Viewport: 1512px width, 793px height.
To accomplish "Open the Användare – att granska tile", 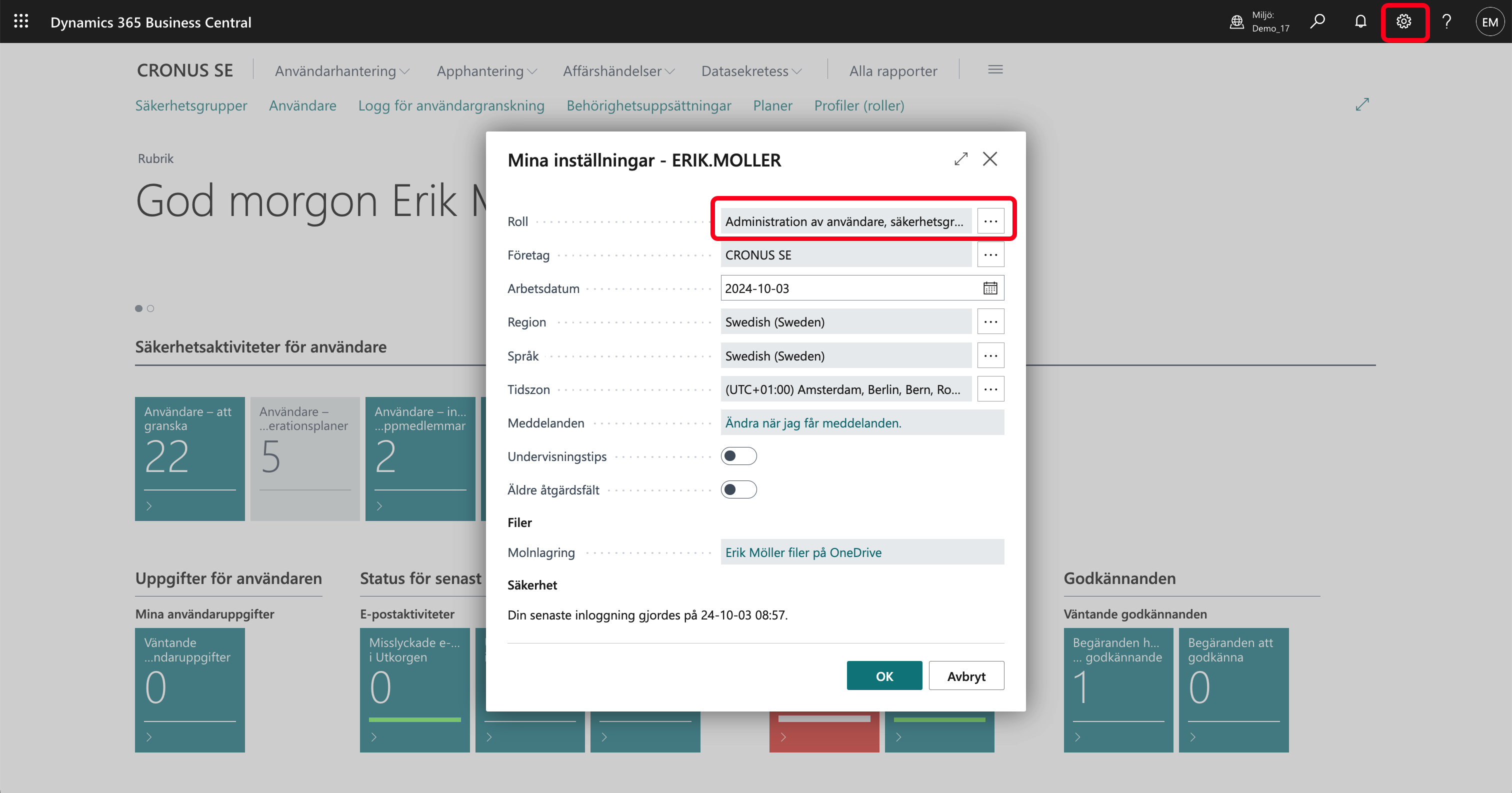I will 189,458.
